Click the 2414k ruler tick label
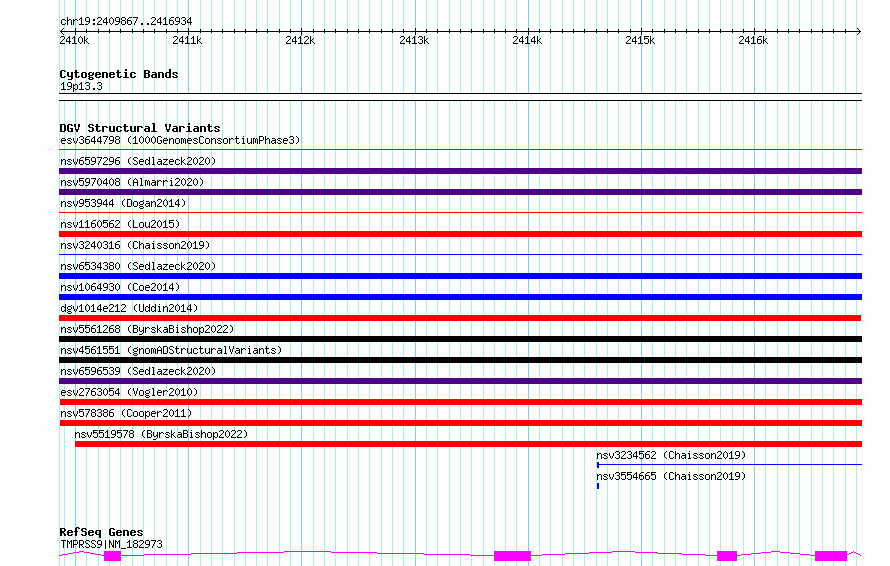 [x=527, y=40]
